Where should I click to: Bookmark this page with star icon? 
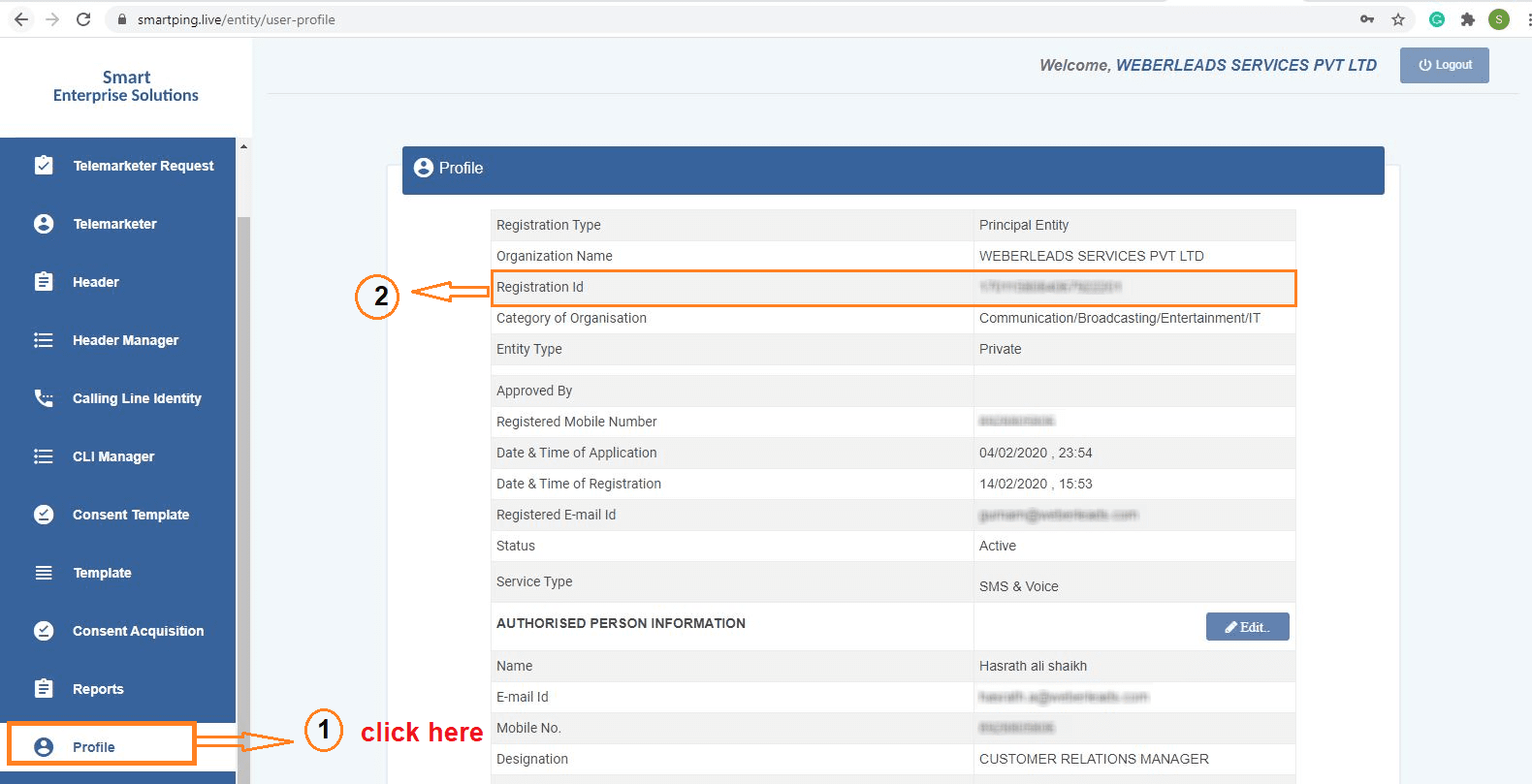tap(1397, 19)
